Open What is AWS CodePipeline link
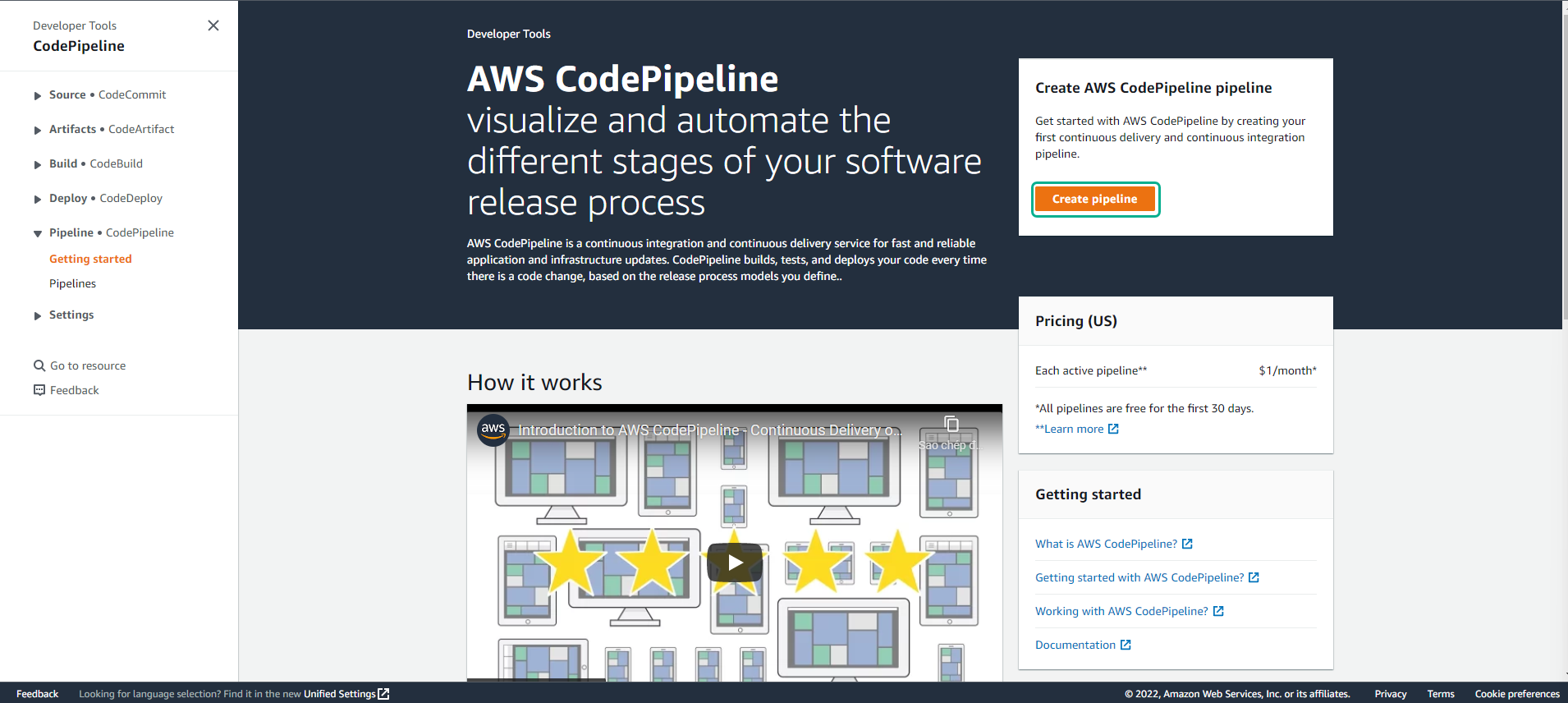1568x703 pixels. pos(1106,544)
